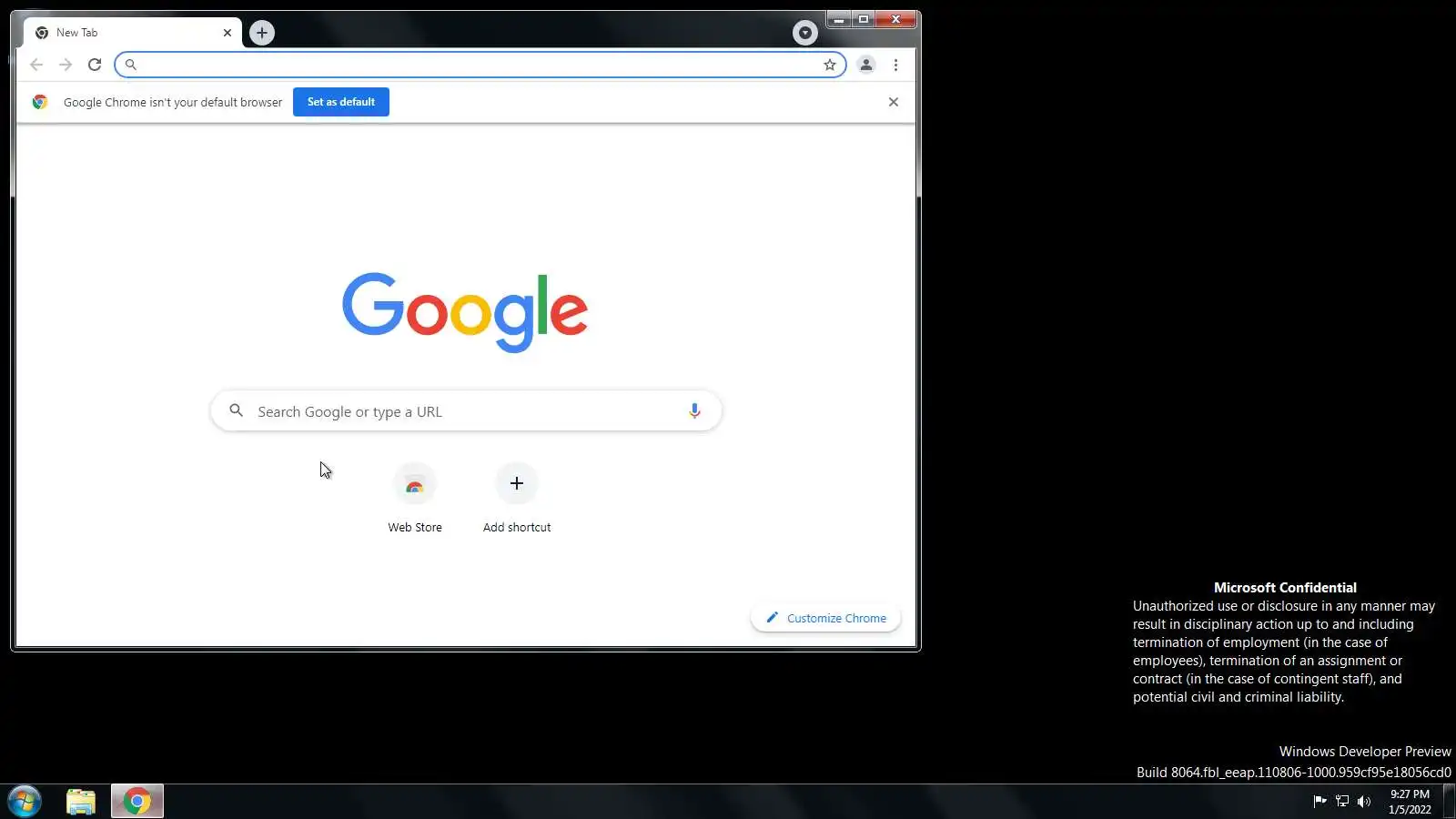Click the Back navigation arrow

(36, 65)
